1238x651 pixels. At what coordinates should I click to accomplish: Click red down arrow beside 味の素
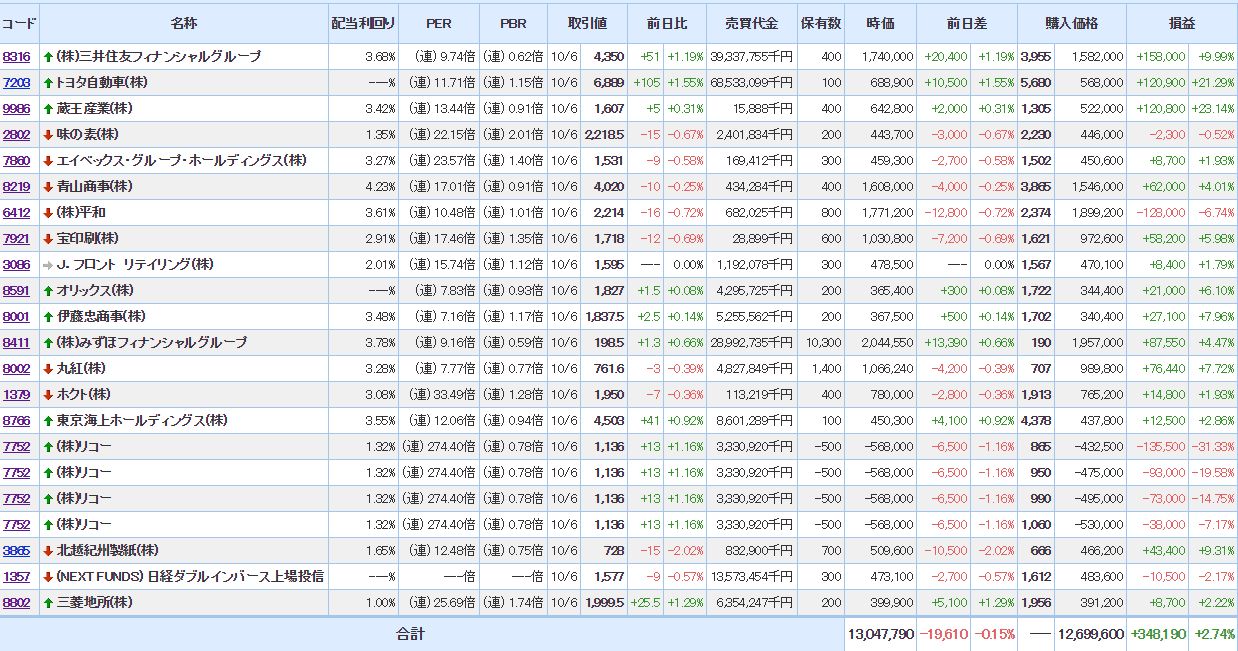tap(48, 134)
